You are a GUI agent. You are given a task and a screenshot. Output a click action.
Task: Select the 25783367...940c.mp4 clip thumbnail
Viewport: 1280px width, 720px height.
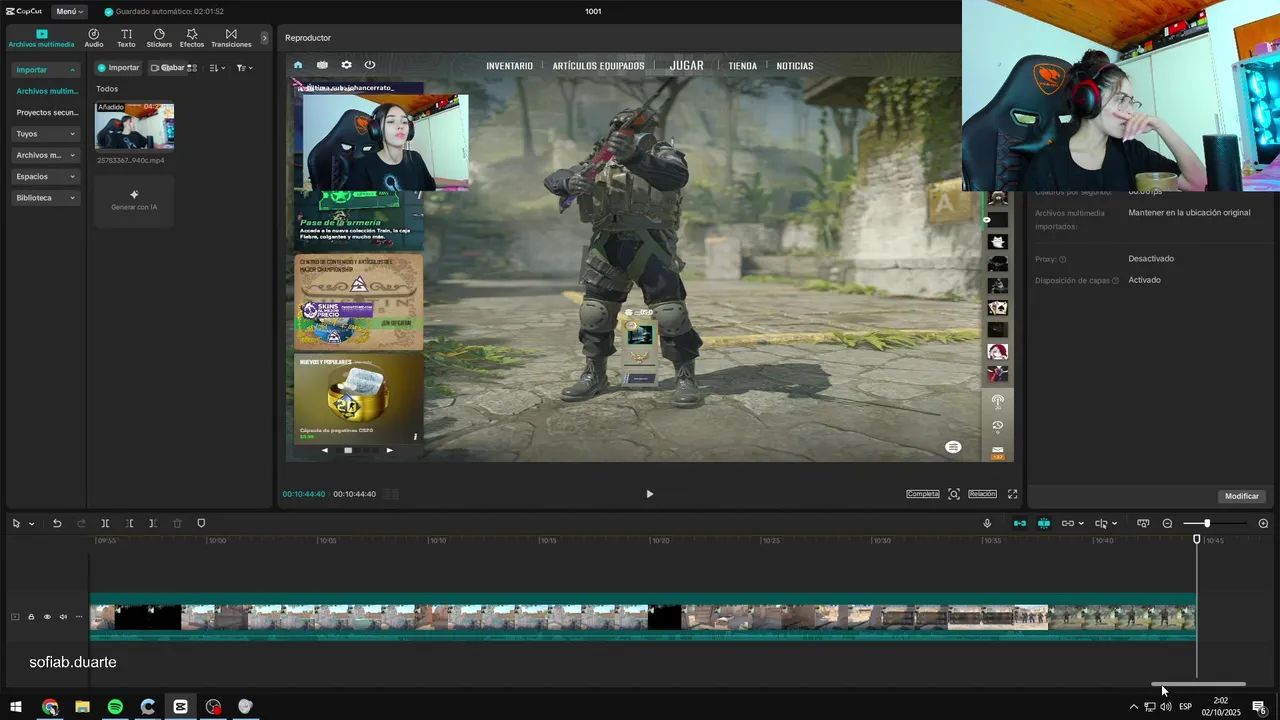(x=134, y=126)
